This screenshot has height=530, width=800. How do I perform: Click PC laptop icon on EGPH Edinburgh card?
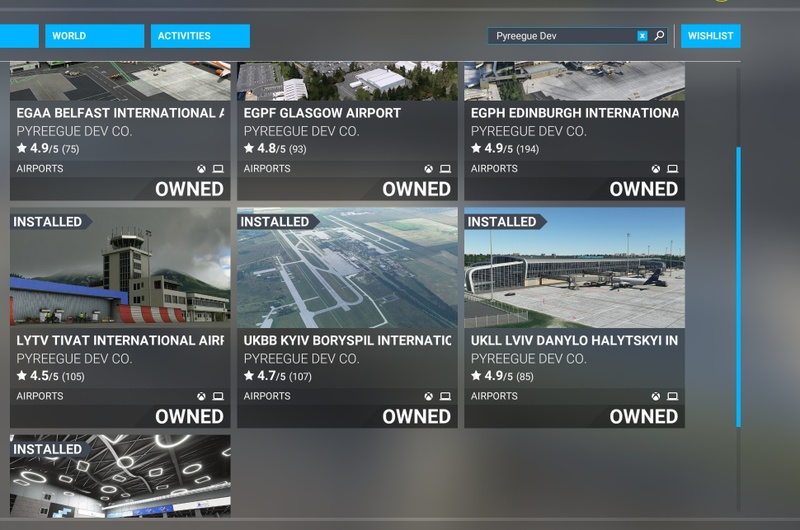(672, 169)
